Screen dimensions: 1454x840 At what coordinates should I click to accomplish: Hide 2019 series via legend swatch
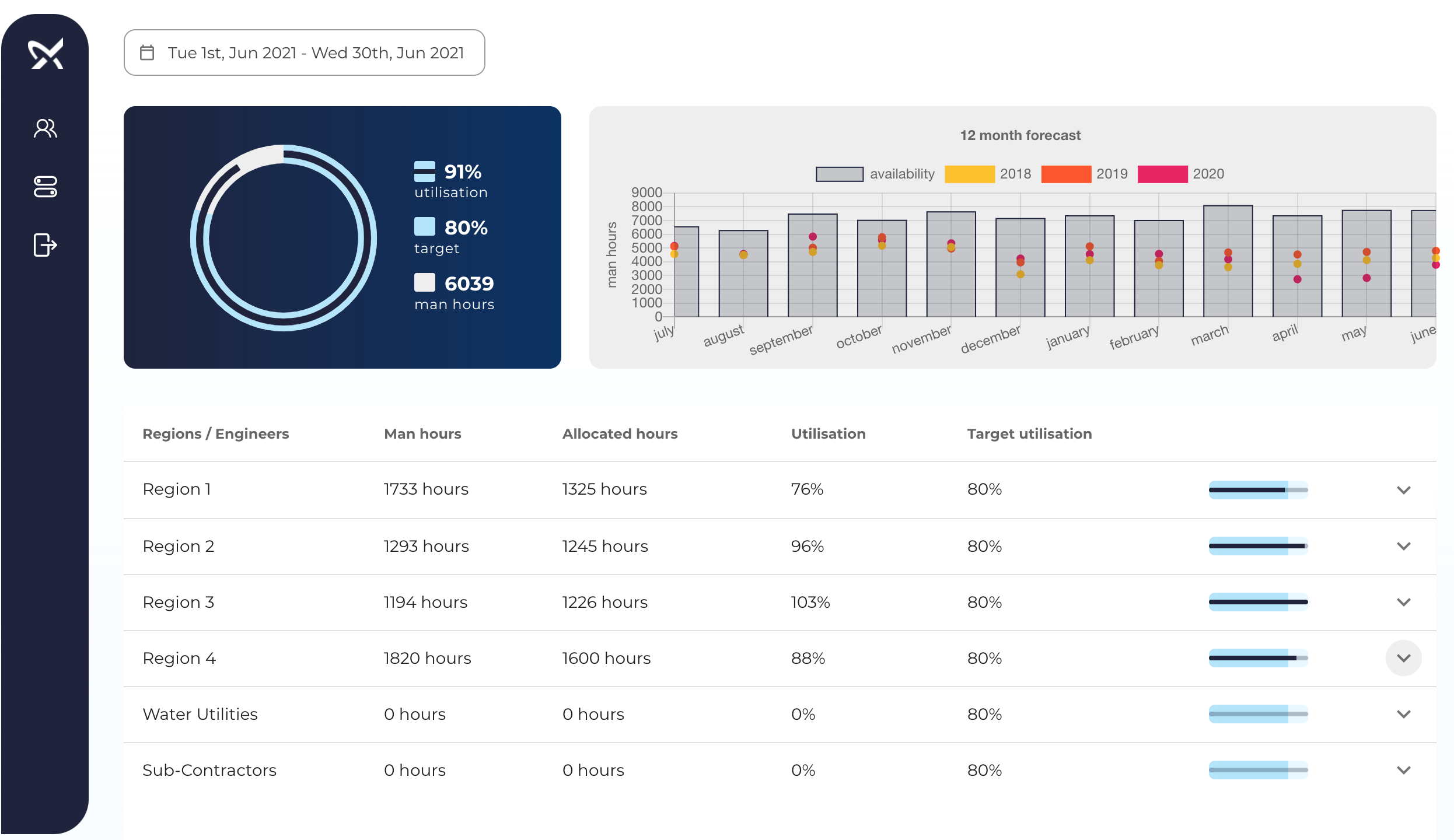tap(1065, 174)
